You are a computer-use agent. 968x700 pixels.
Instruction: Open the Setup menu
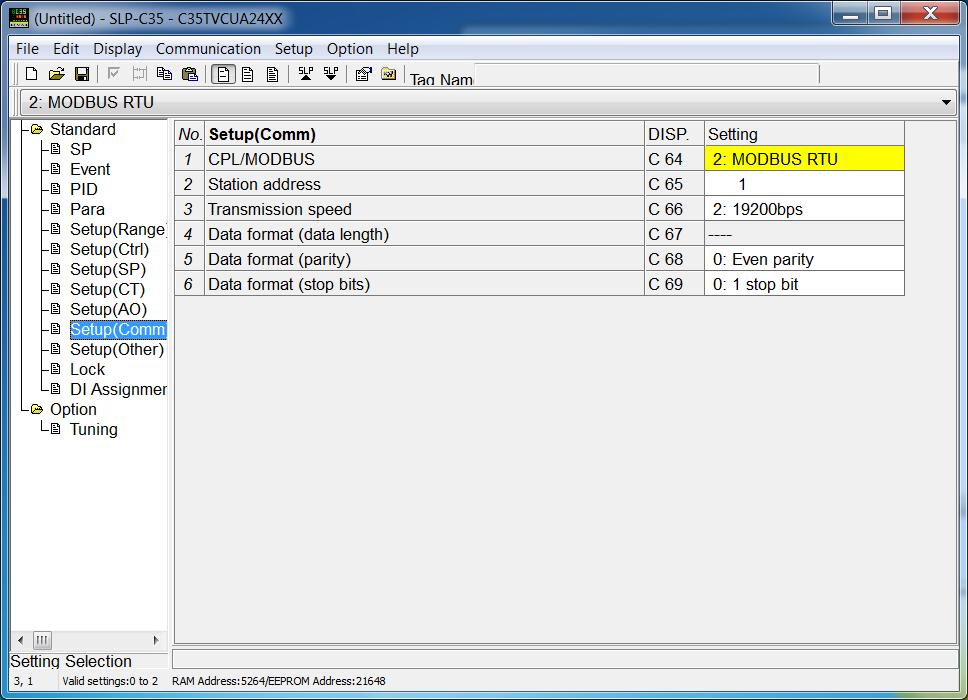coord(293,49)
